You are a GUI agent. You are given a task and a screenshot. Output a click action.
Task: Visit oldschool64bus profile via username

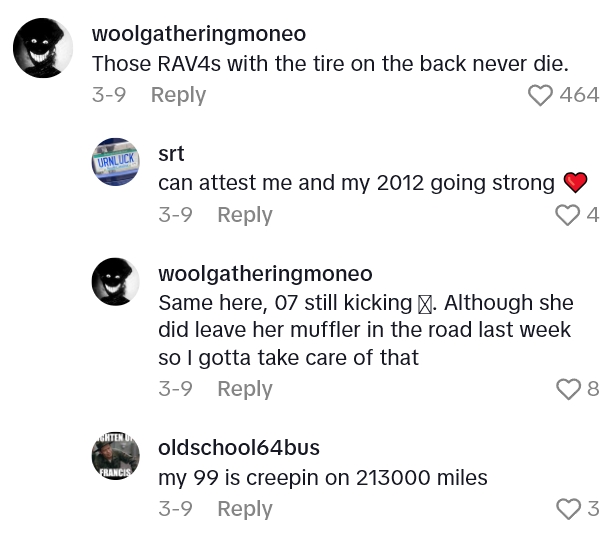click(239, 448)
